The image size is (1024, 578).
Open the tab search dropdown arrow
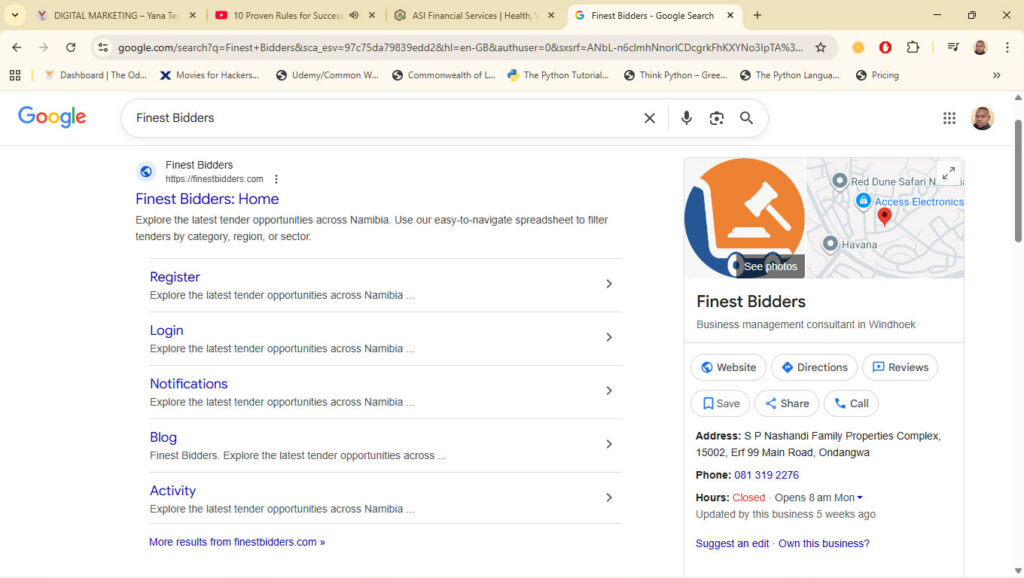tap(14, 15)
